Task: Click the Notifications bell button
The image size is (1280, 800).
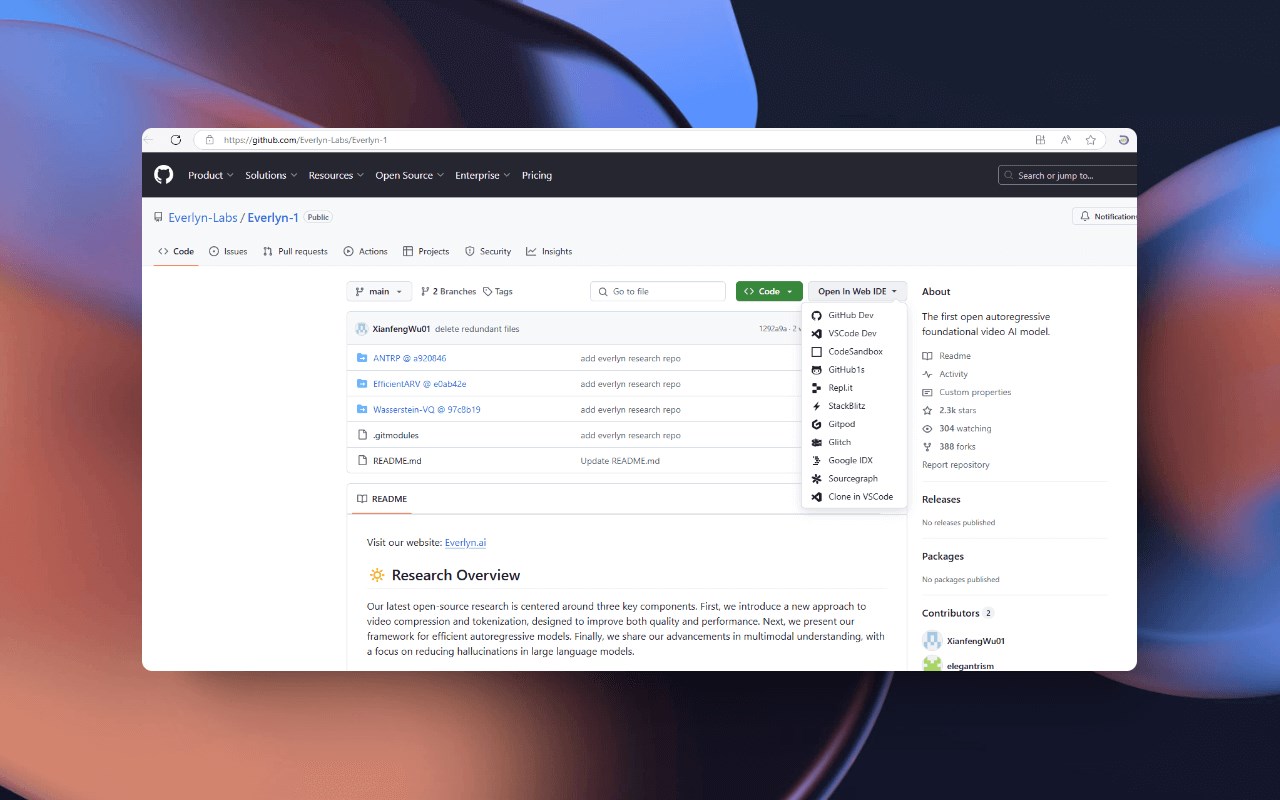Action: point(1105,216)
